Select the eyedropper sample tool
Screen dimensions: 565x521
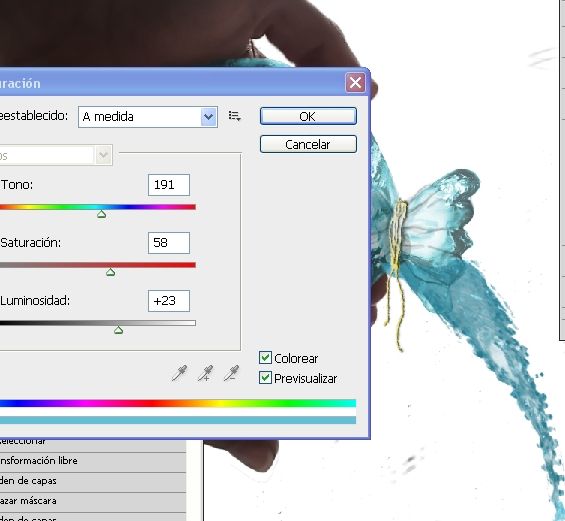tap(179, 373)
